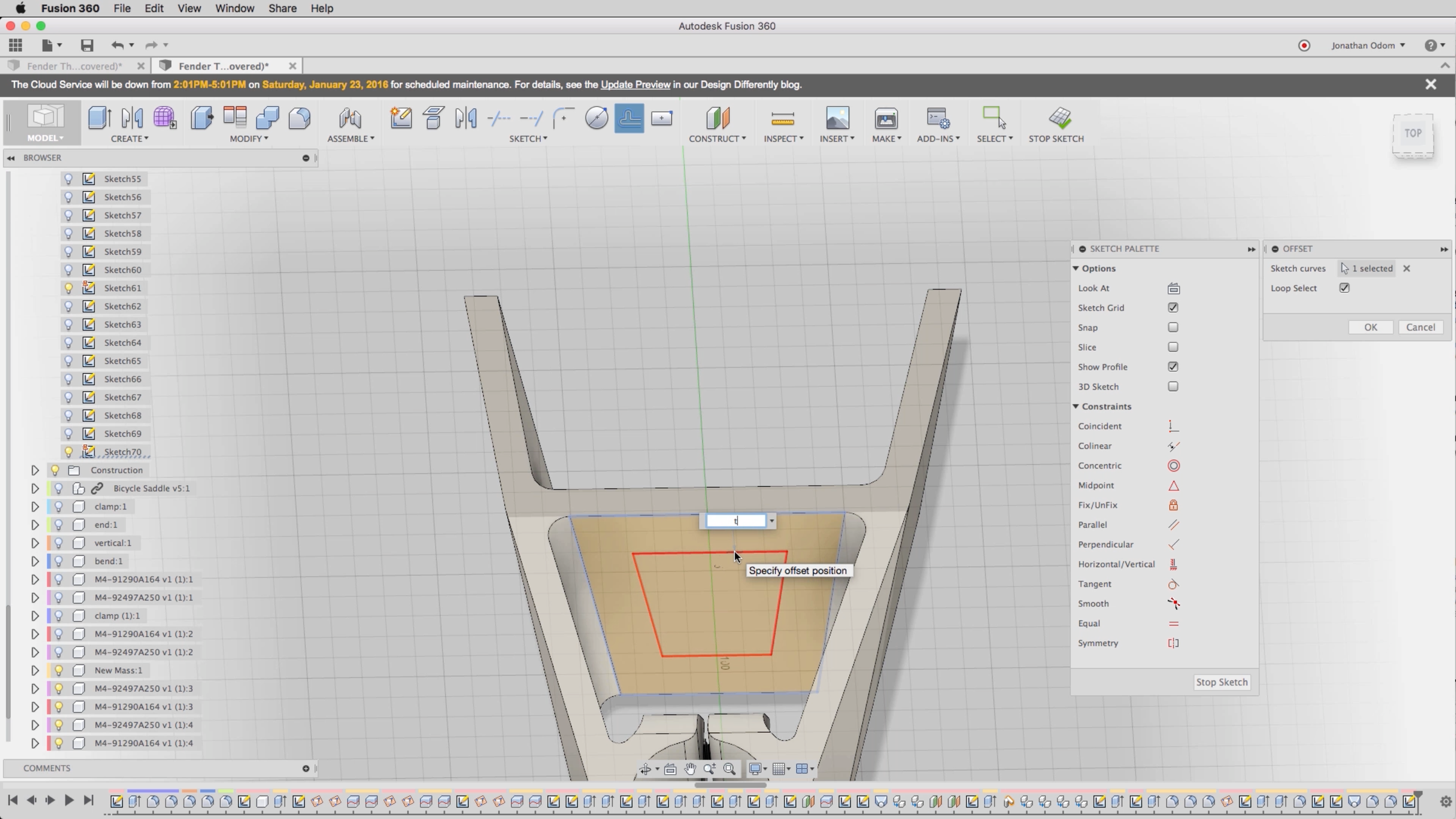Select the Fix/UnFix constraint icon
Viewport: 1456px width, 819px height.
[x=1173, y=505]
